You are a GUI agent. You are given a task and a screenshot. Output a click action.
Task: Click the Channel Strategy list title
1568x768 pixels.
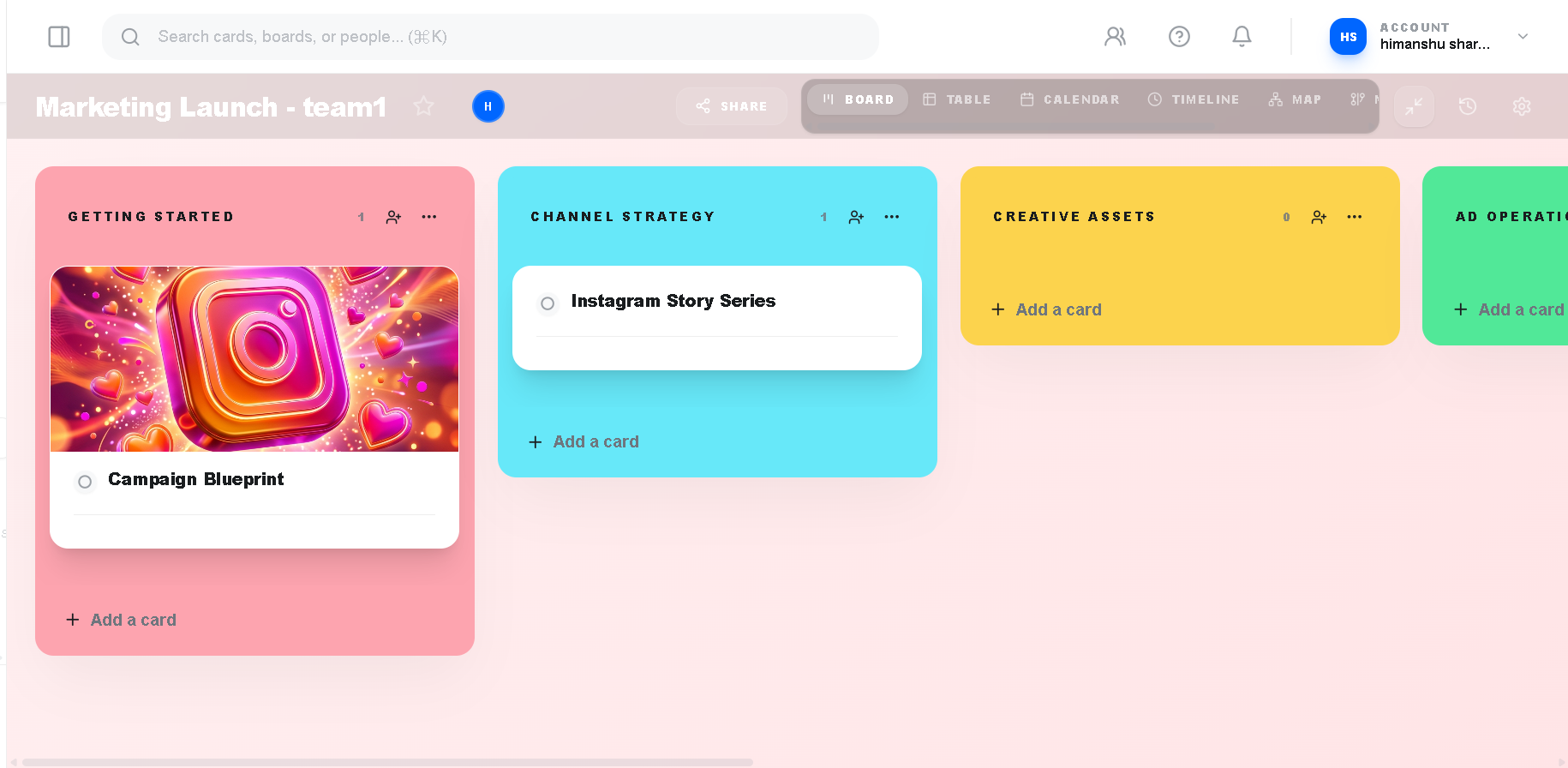click(623, 217)
